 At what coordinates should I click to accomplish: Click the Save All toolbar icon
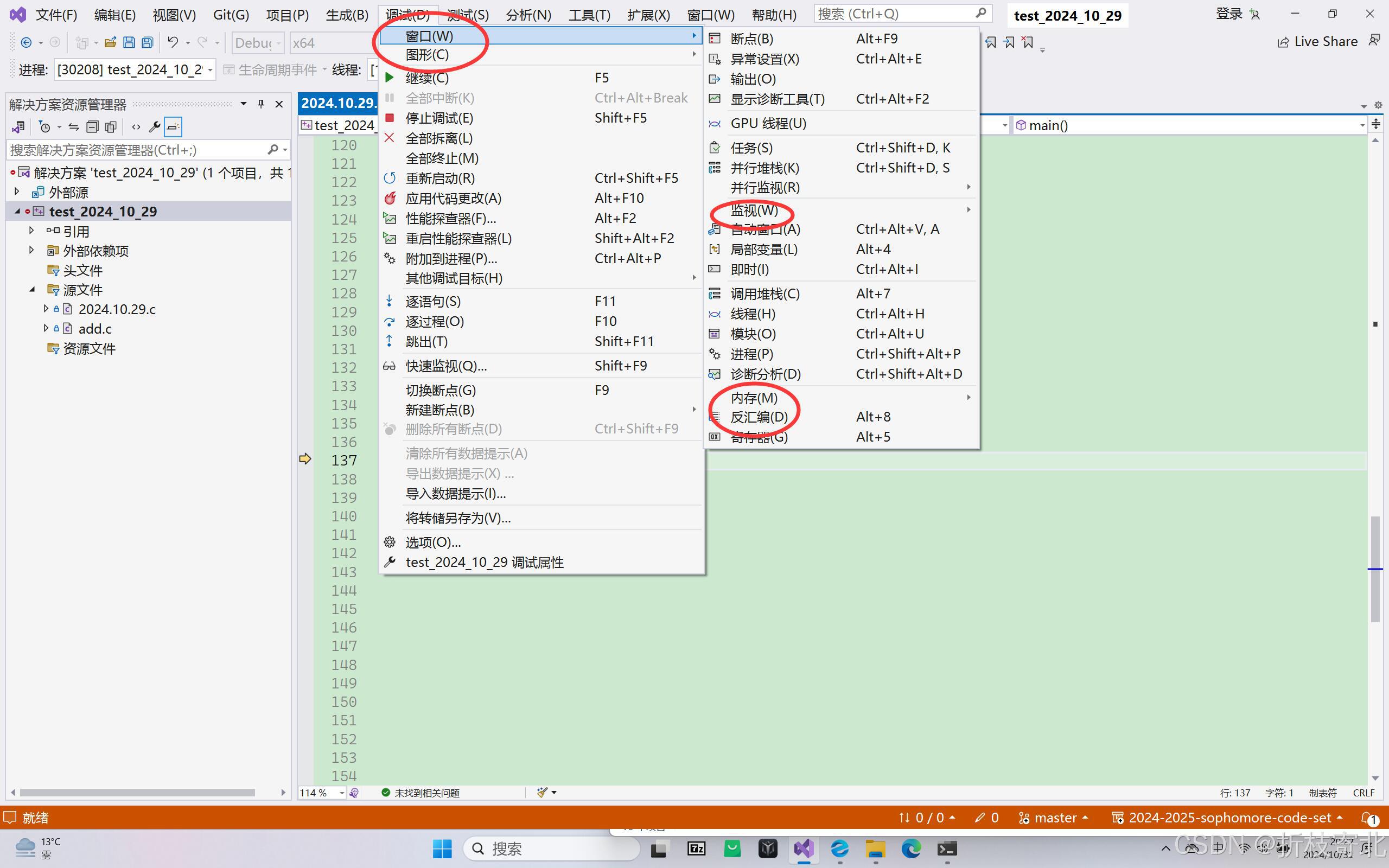click(x=148, y=42)
